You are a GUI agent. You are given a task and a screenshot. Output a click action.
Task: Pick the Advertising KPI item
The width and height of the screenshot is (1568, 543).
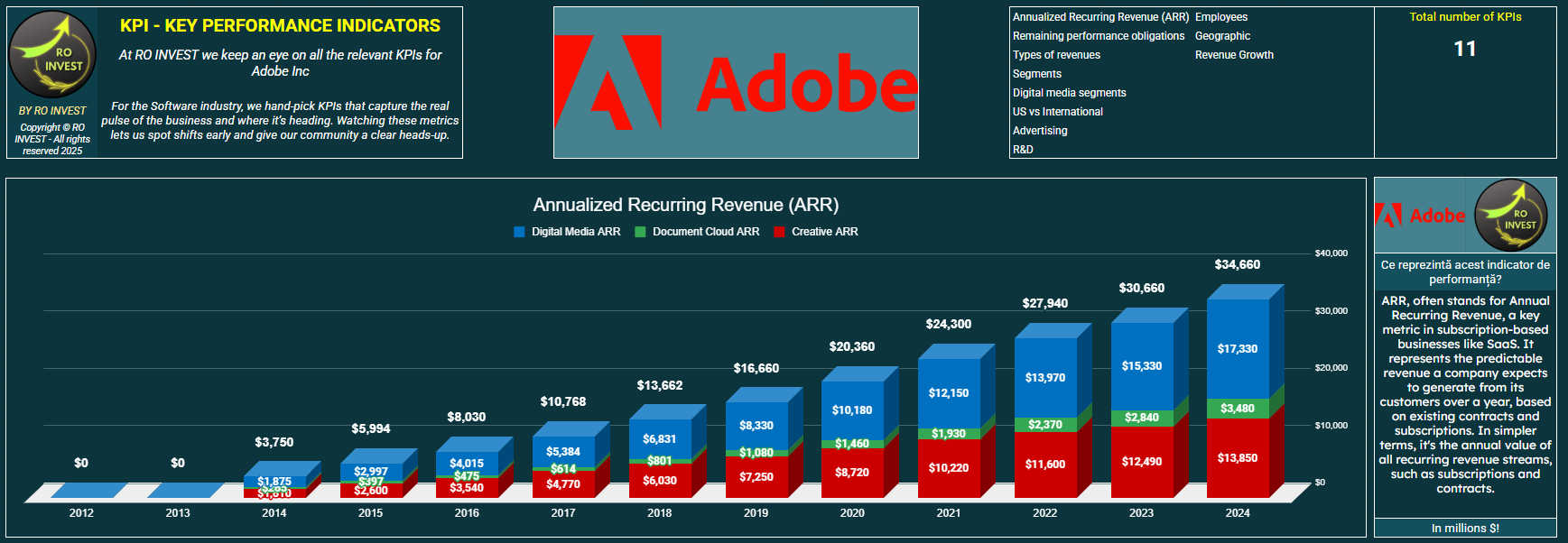(1040, 131)
